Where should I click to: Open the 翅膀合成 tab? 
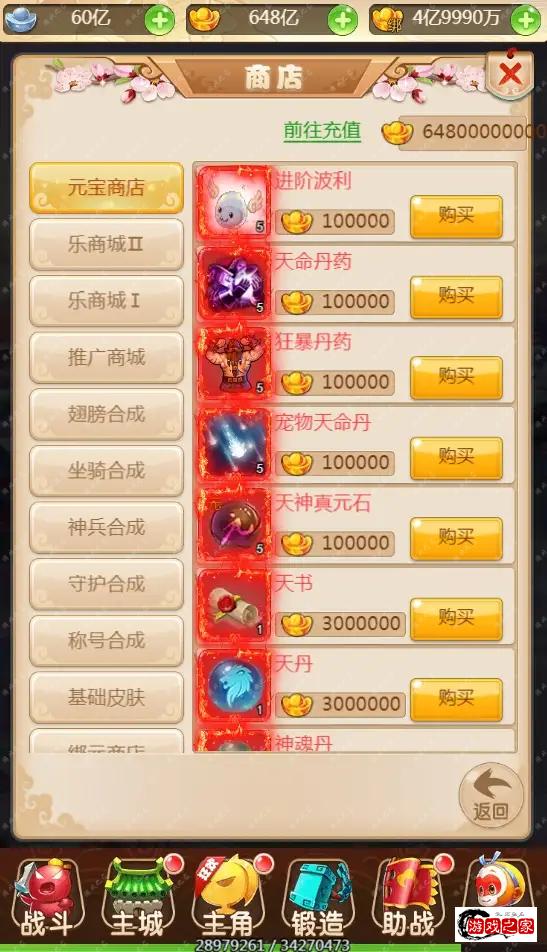click(106, 414)
